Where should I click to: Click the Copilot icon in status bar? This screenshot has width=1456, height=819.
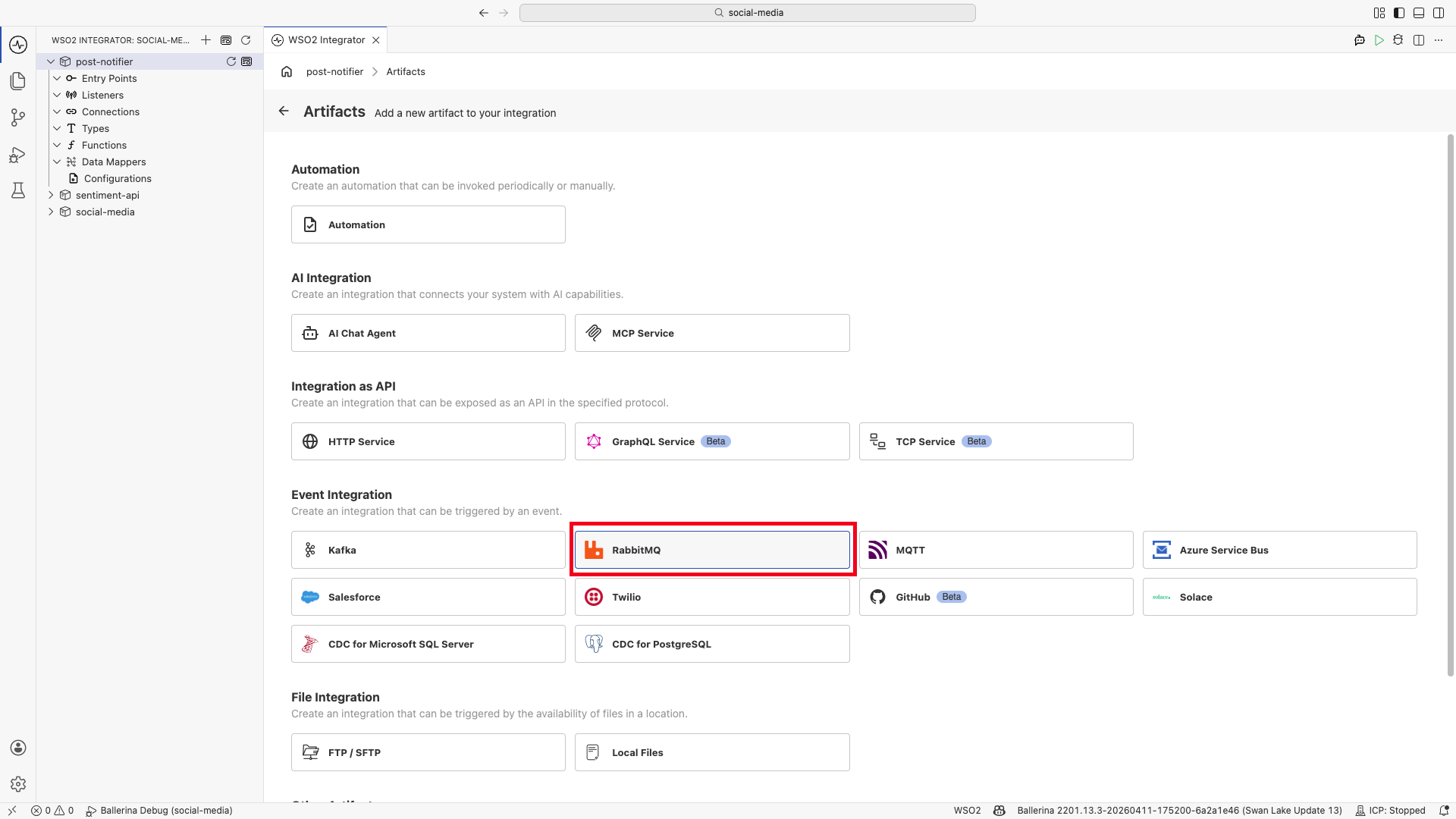[999, 811]
